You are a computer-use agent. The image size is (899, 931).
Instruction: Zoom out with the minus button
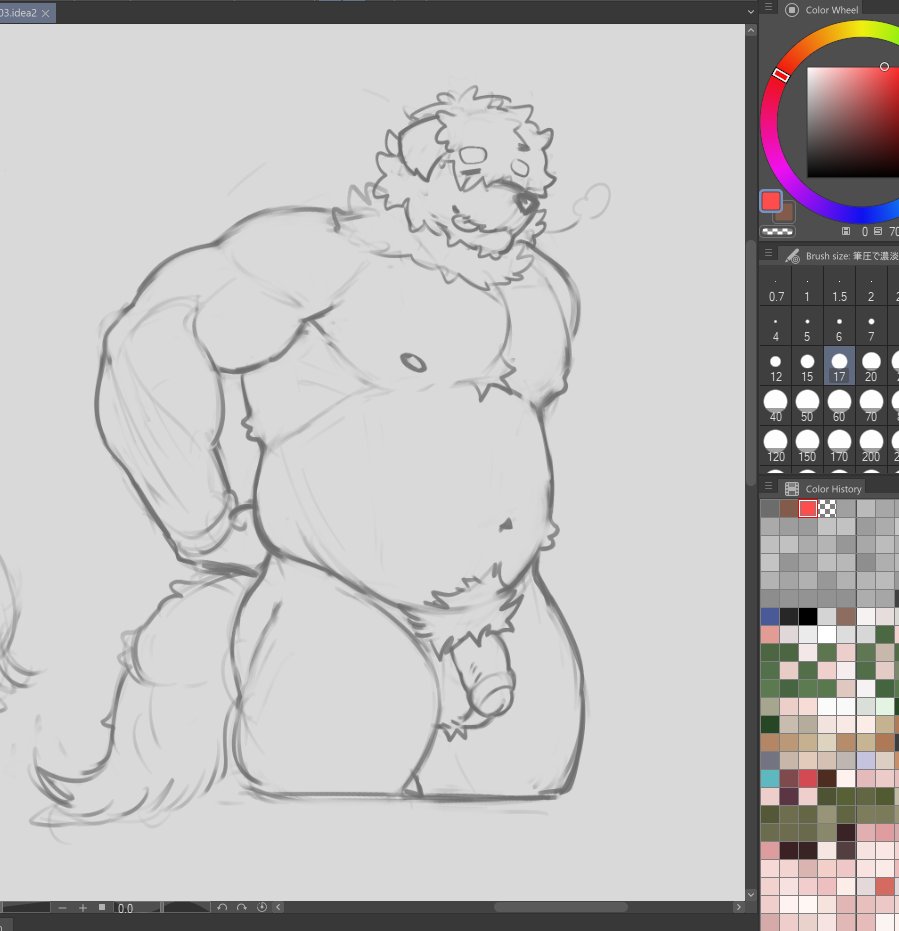click(x=62, y=908)
